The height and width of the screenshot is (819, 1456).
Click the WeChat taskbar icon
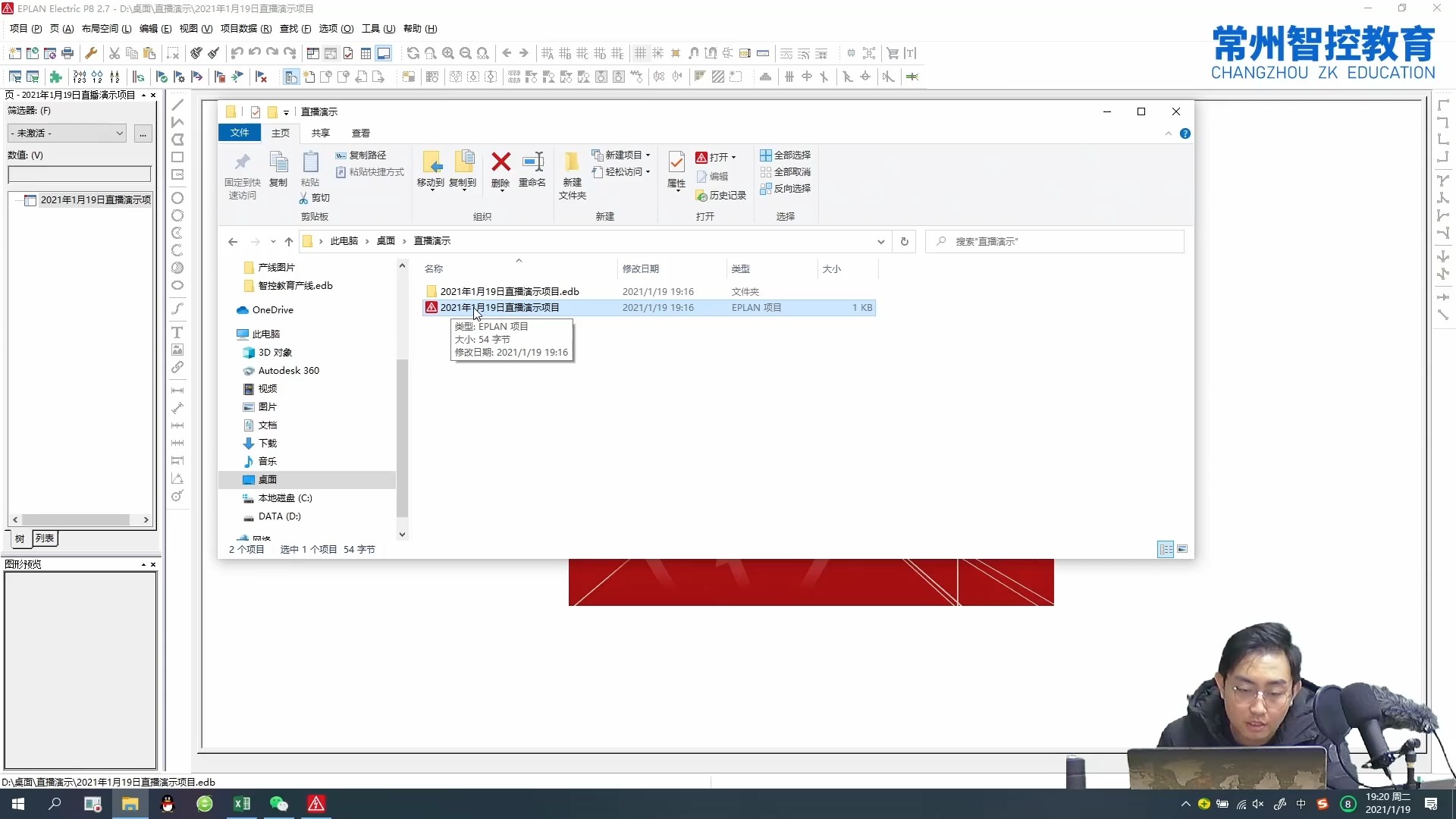[279, 804]
